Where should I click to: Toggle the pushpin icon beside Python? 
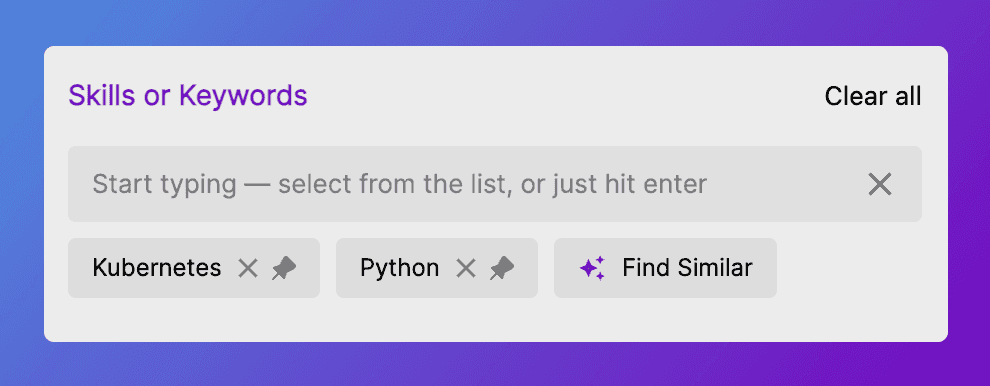coord(502,268)
